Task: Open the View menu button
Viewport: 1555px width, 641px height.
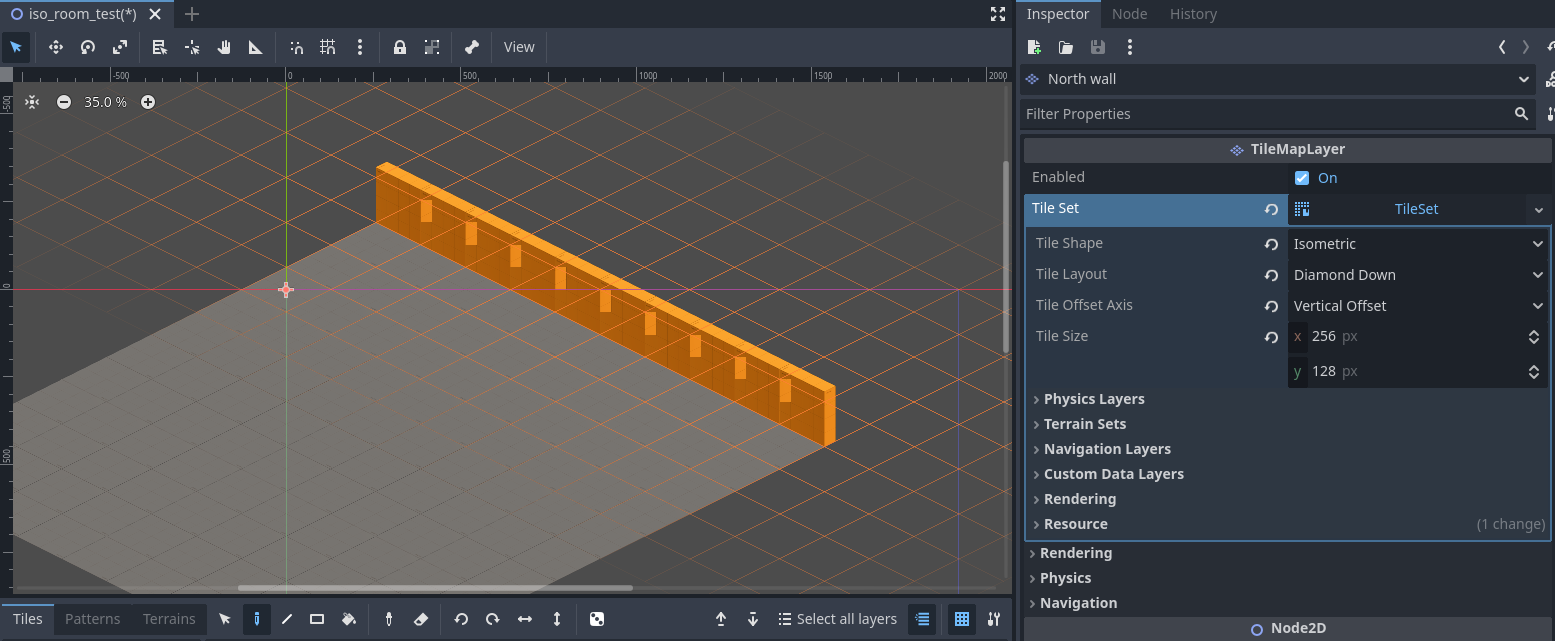Action: pos(519,47)
